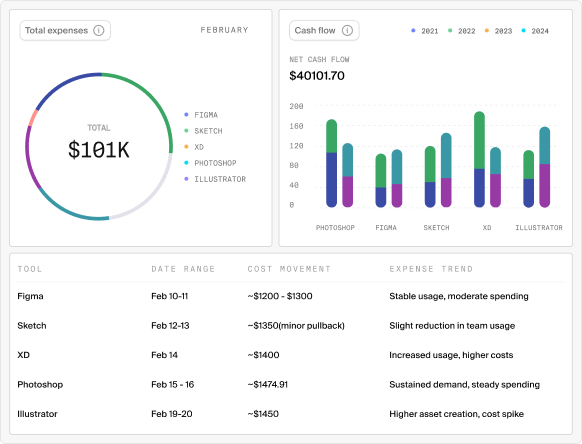Click the FIGMA axis label under bar chart

click(386, 228)
